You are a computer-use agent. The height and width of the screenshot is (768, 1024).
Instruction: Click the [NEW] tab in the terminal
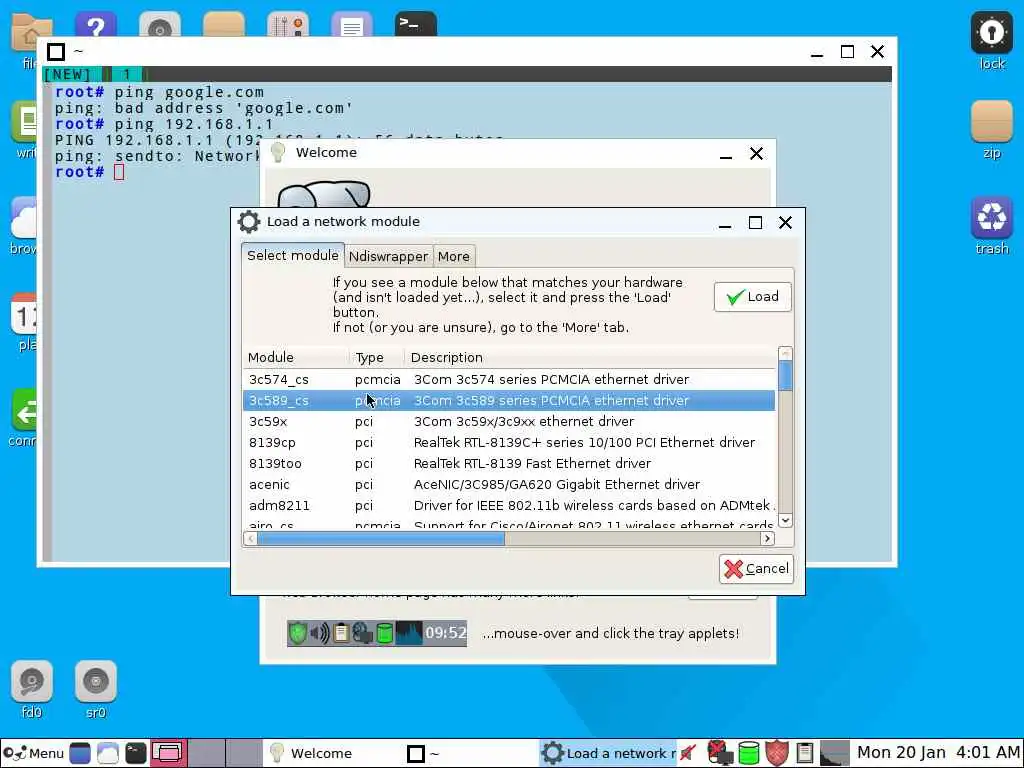(x=67, y=74)
